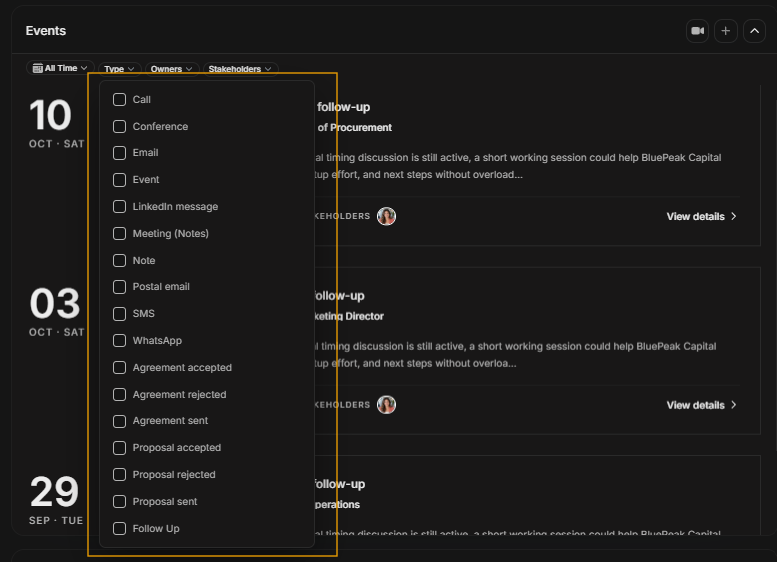This screenshot has width=777, height=562.
Task: Check the Proposal accepted checkbox
Action: (x=119, y=448)
